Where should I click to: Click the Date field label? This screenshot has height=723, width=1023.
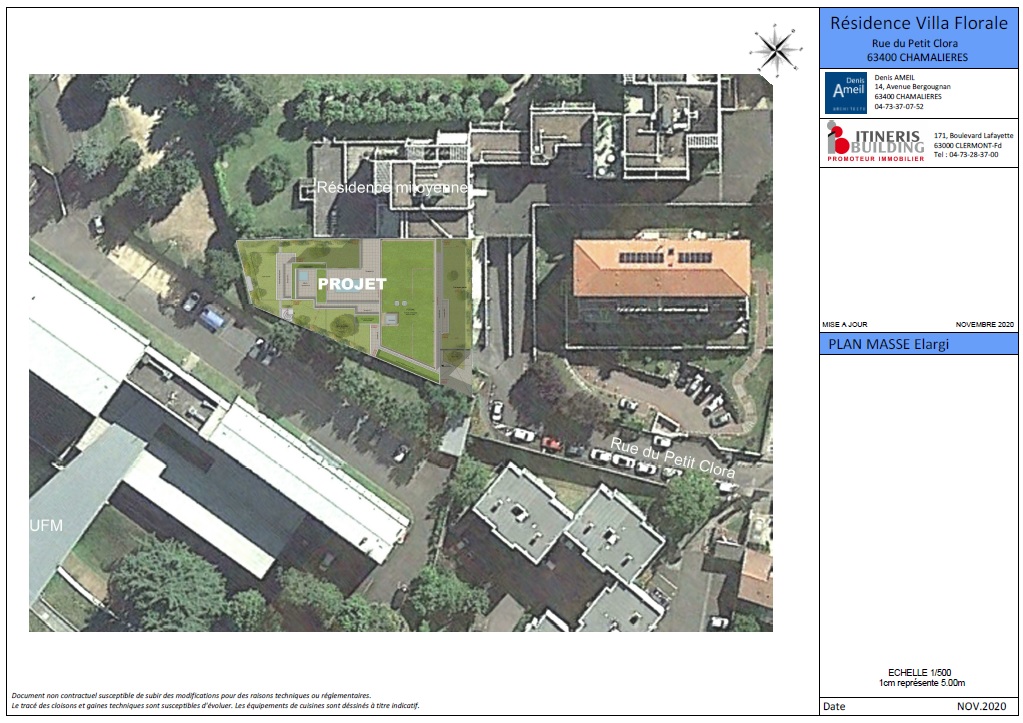834,706
